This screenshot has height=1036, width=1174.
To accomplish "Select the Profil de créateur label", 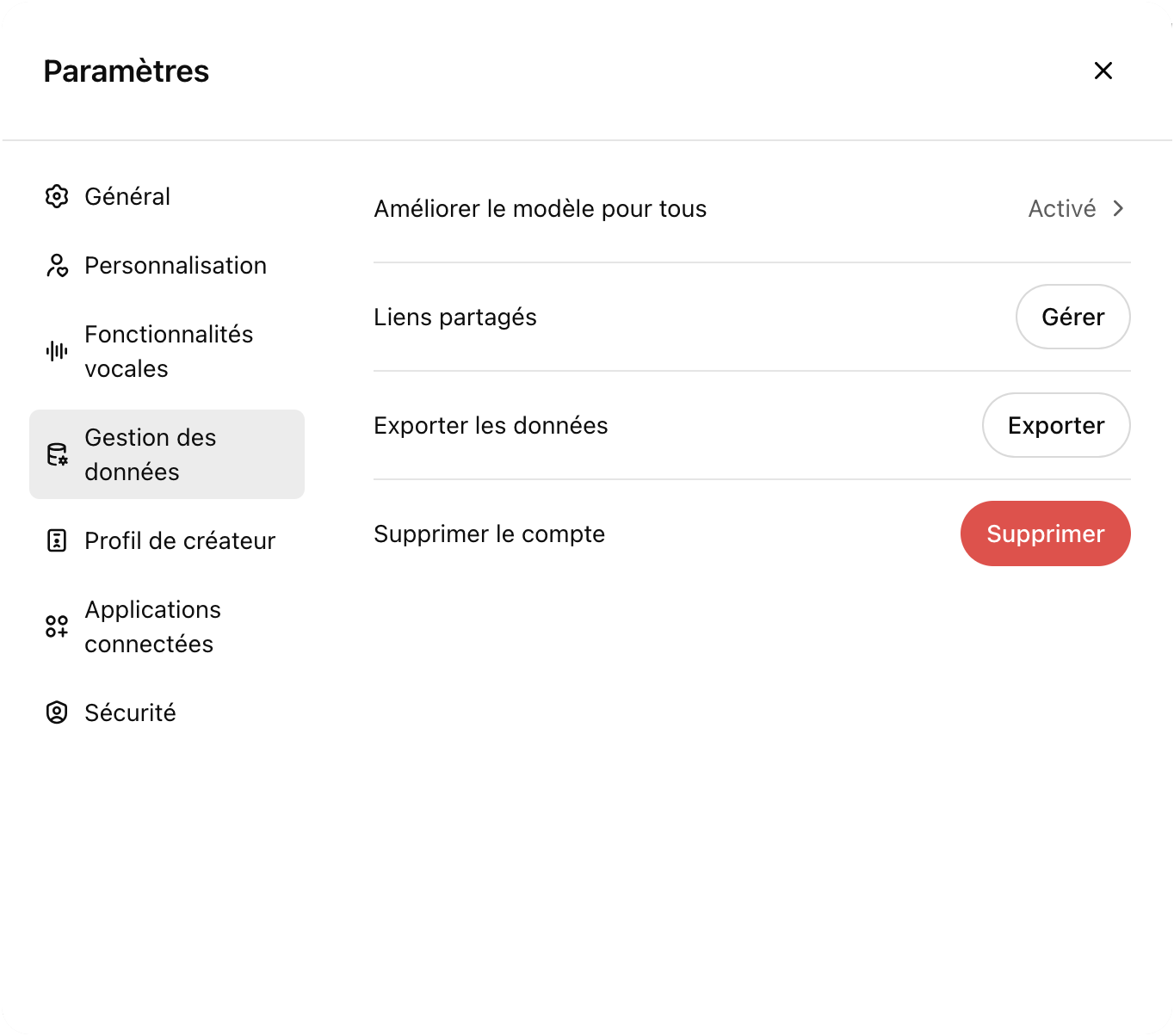I will pyautogui.click(x=180, y=540).
